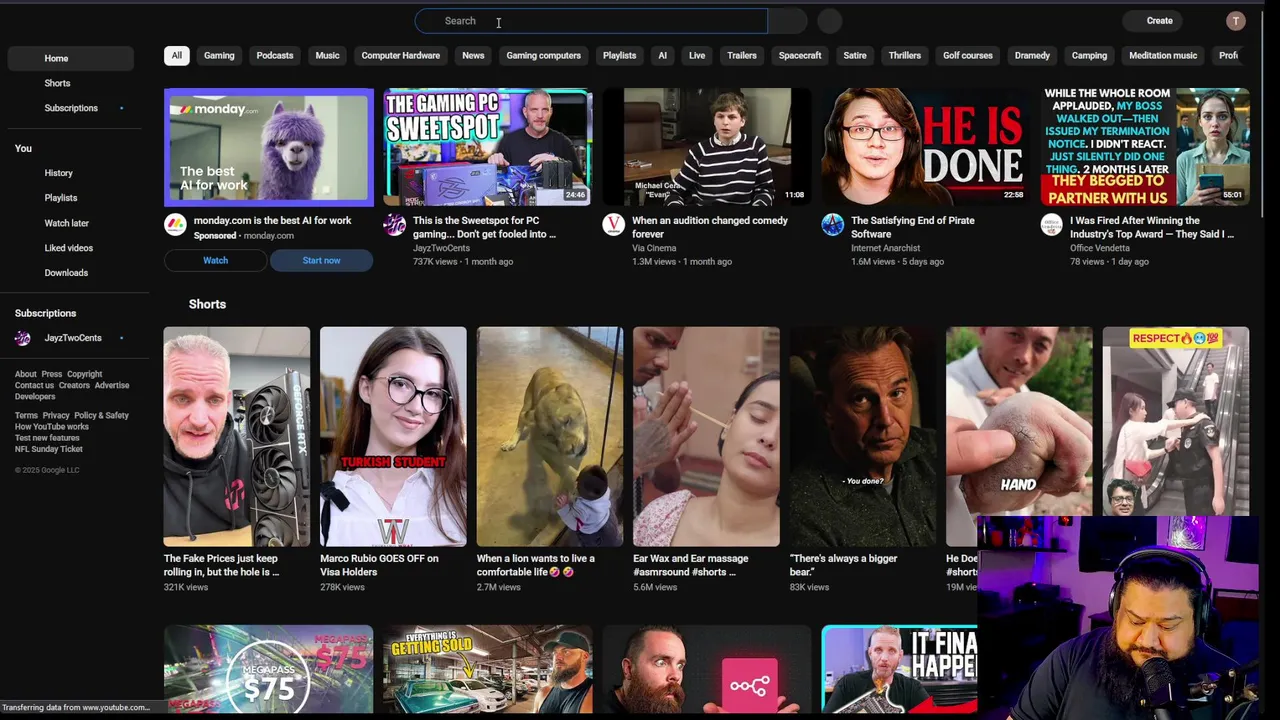Select the Computer Hardware filter chip
Image resolution: width=1280 pixels, height=720 pixels.
click(401, 56)
